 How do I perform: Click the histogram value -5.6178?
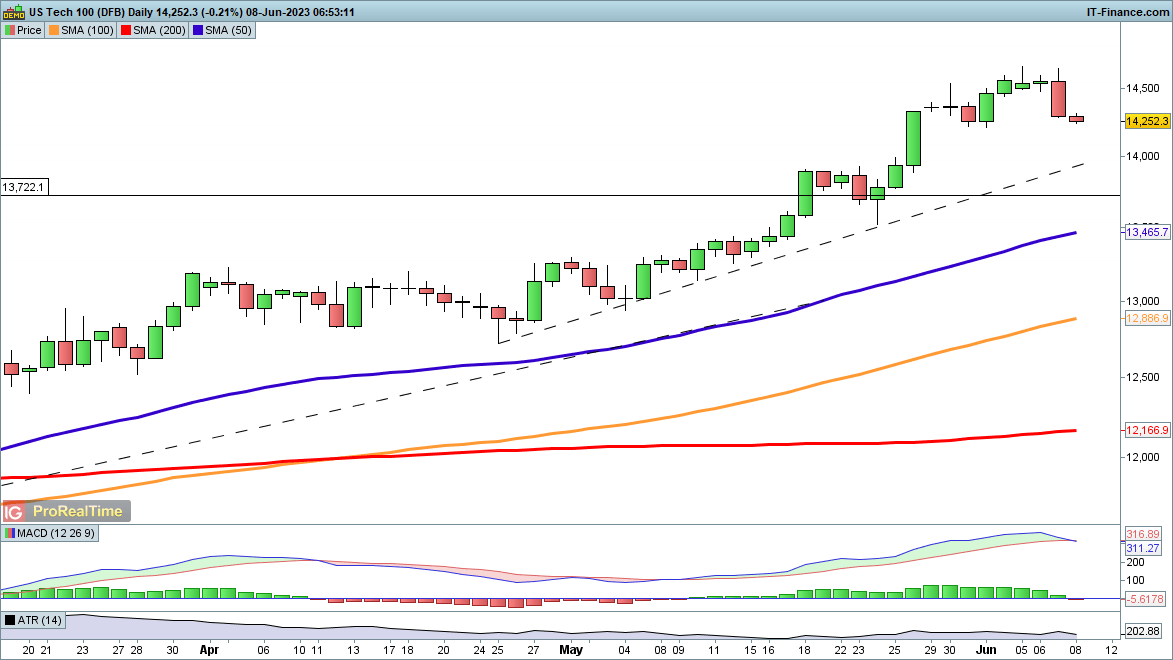coord(1145,599)
